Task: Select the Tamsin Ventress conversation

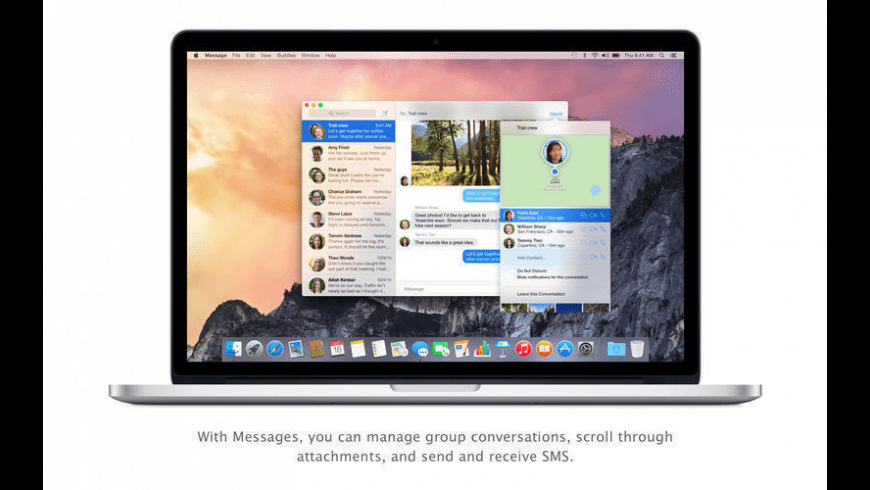Action: 348,242
